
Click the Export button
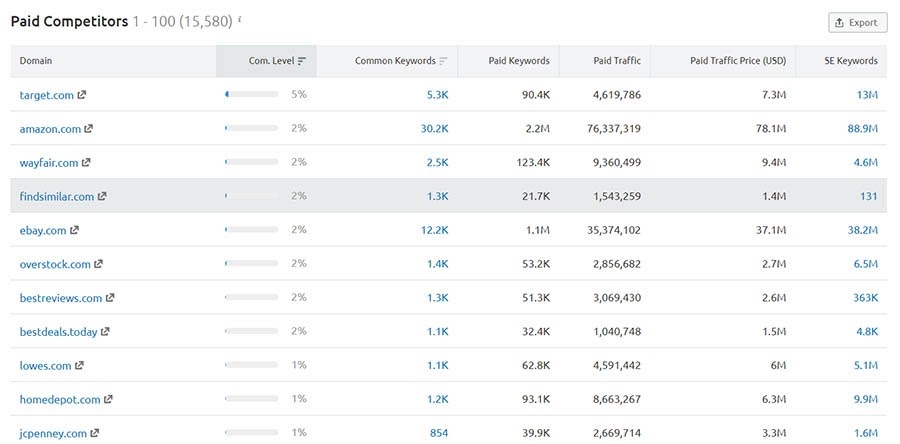point(857,23)
